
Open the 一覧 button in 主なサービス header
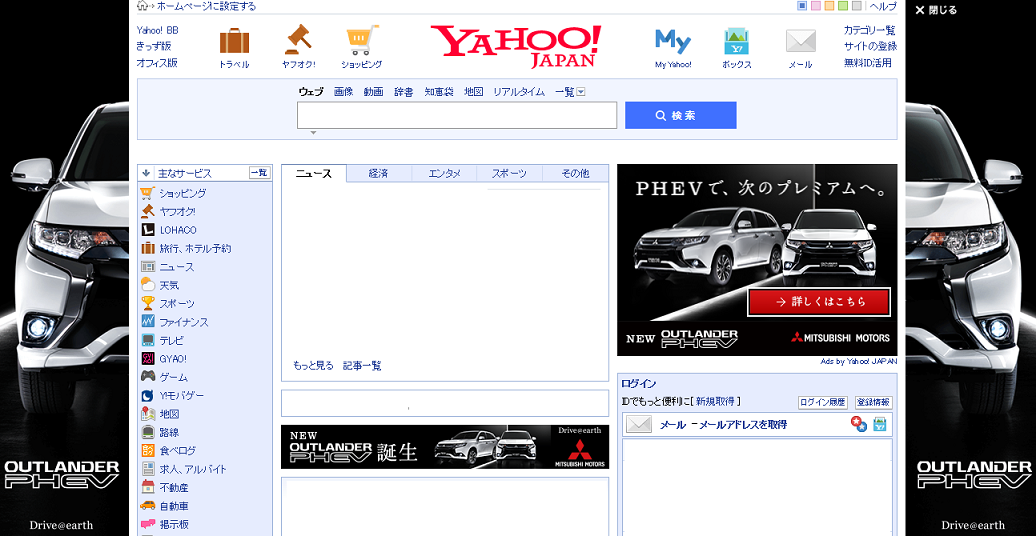coord(259,172)
